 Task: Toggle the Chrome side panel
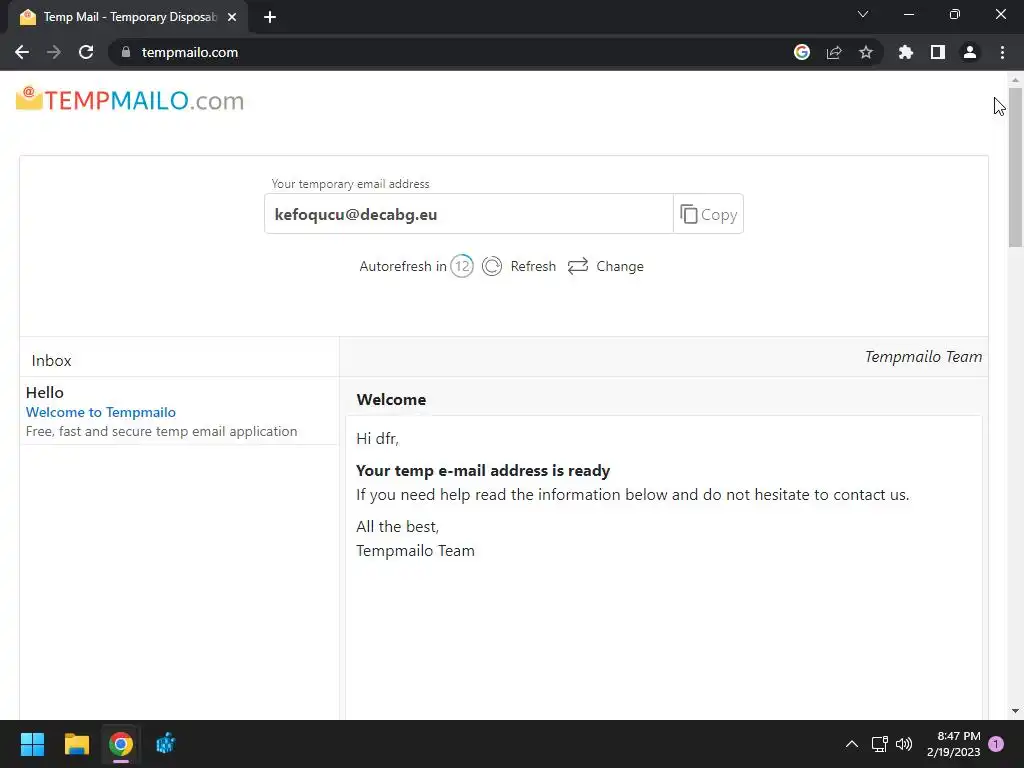click(938, 52)
